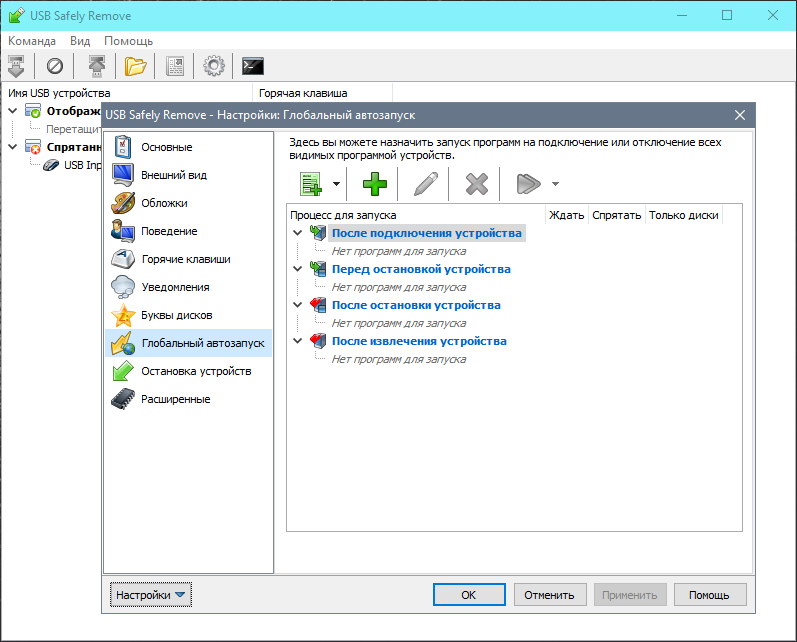Select 'После извлечения устройства' tree item
This screenshot has width=797, height=642.
click(419, 341)
